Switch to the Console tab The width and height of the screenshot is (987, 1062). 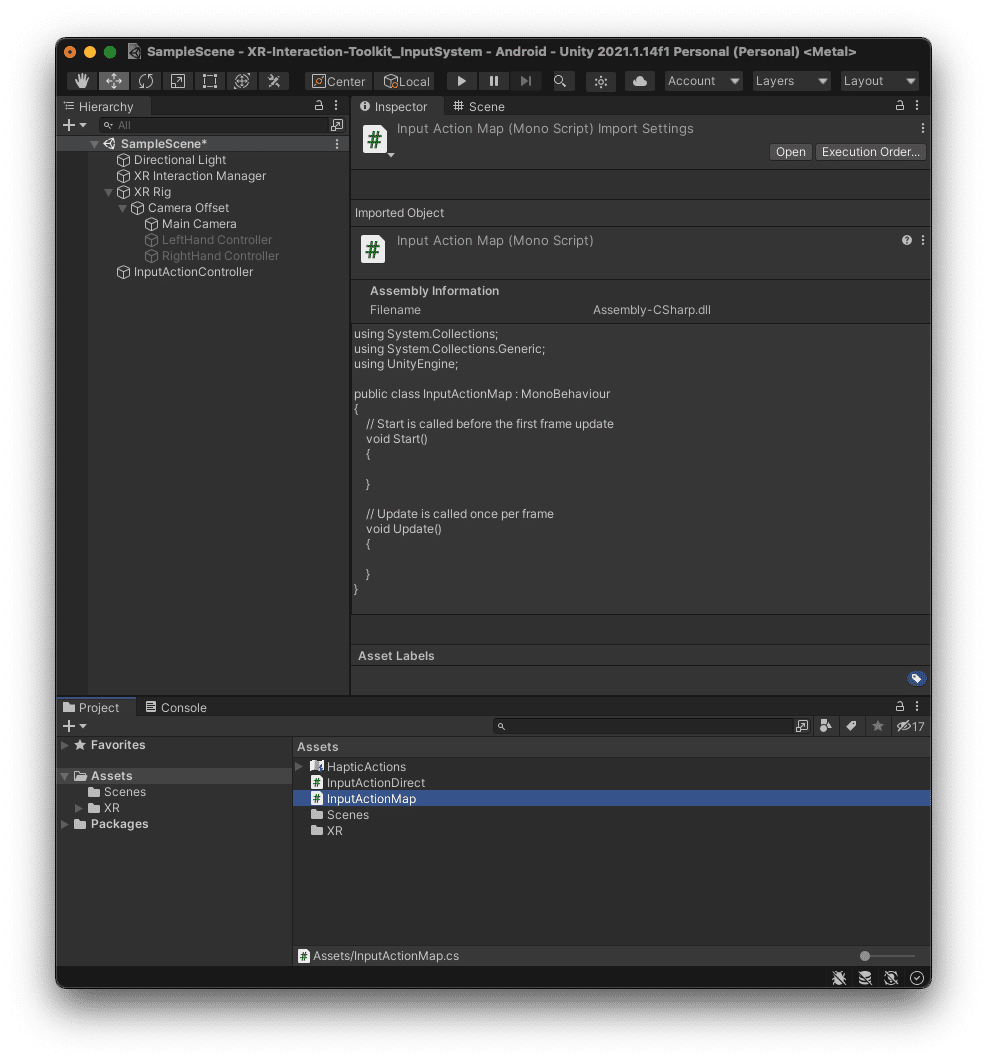[x=176, y=708]
